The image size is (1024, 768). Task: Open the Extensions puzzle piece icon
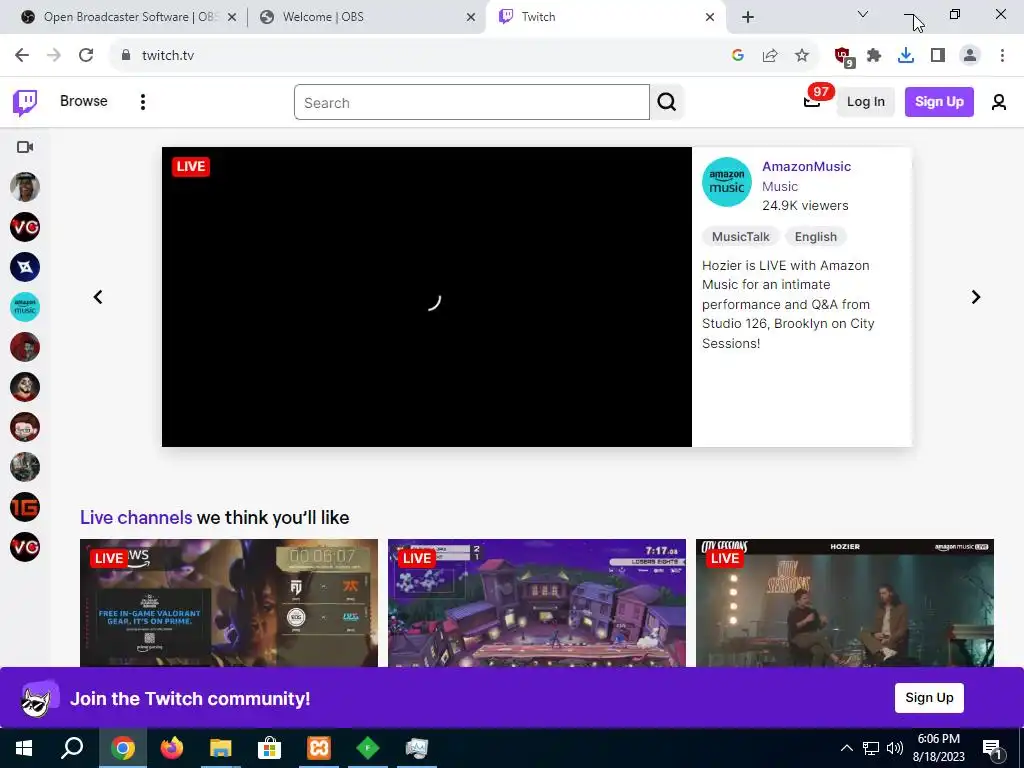(x=874, y=56)
